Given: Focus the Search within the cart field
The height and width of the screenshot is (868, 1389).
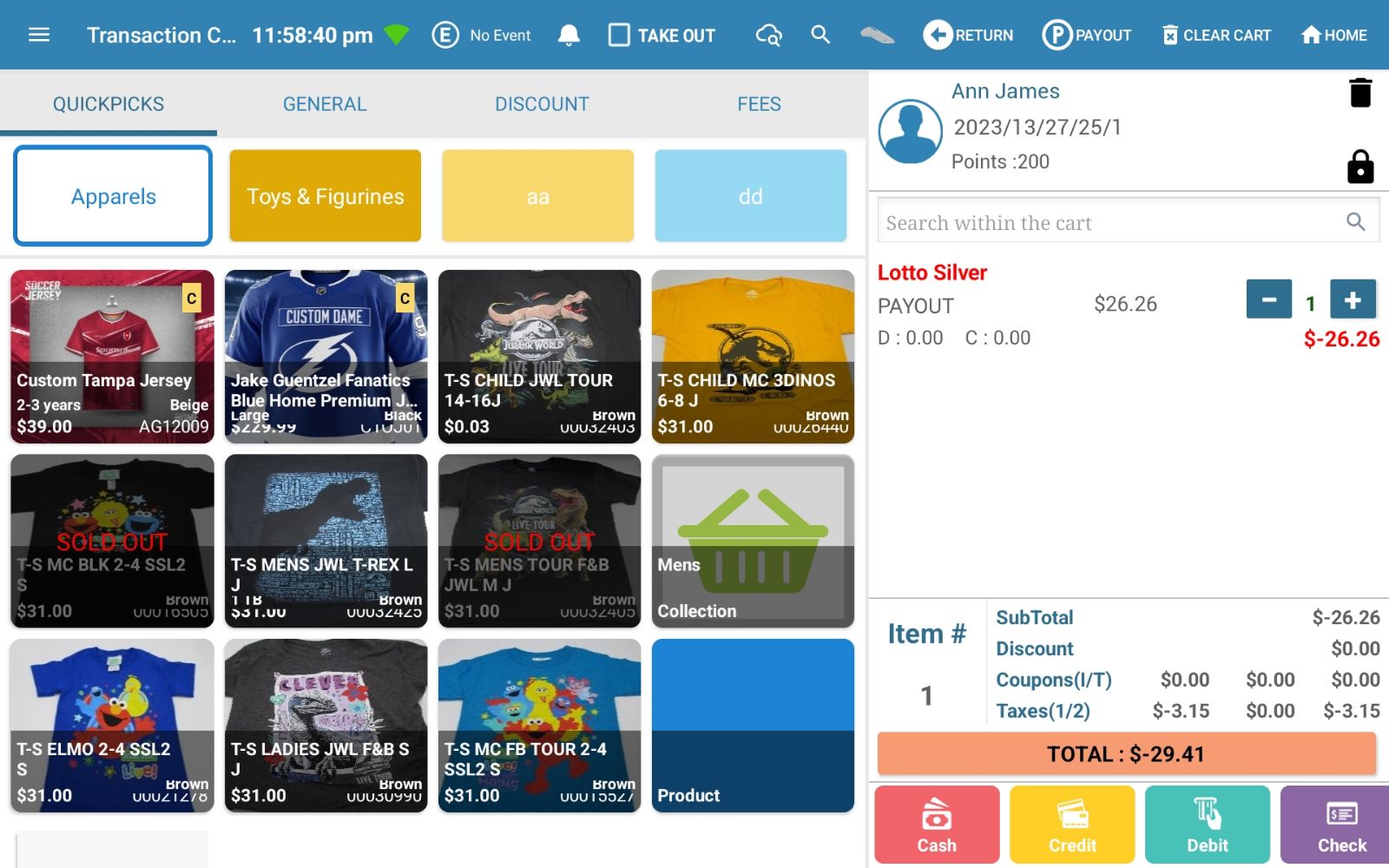Looking at the screenshot, I should tap(1129, 222).
